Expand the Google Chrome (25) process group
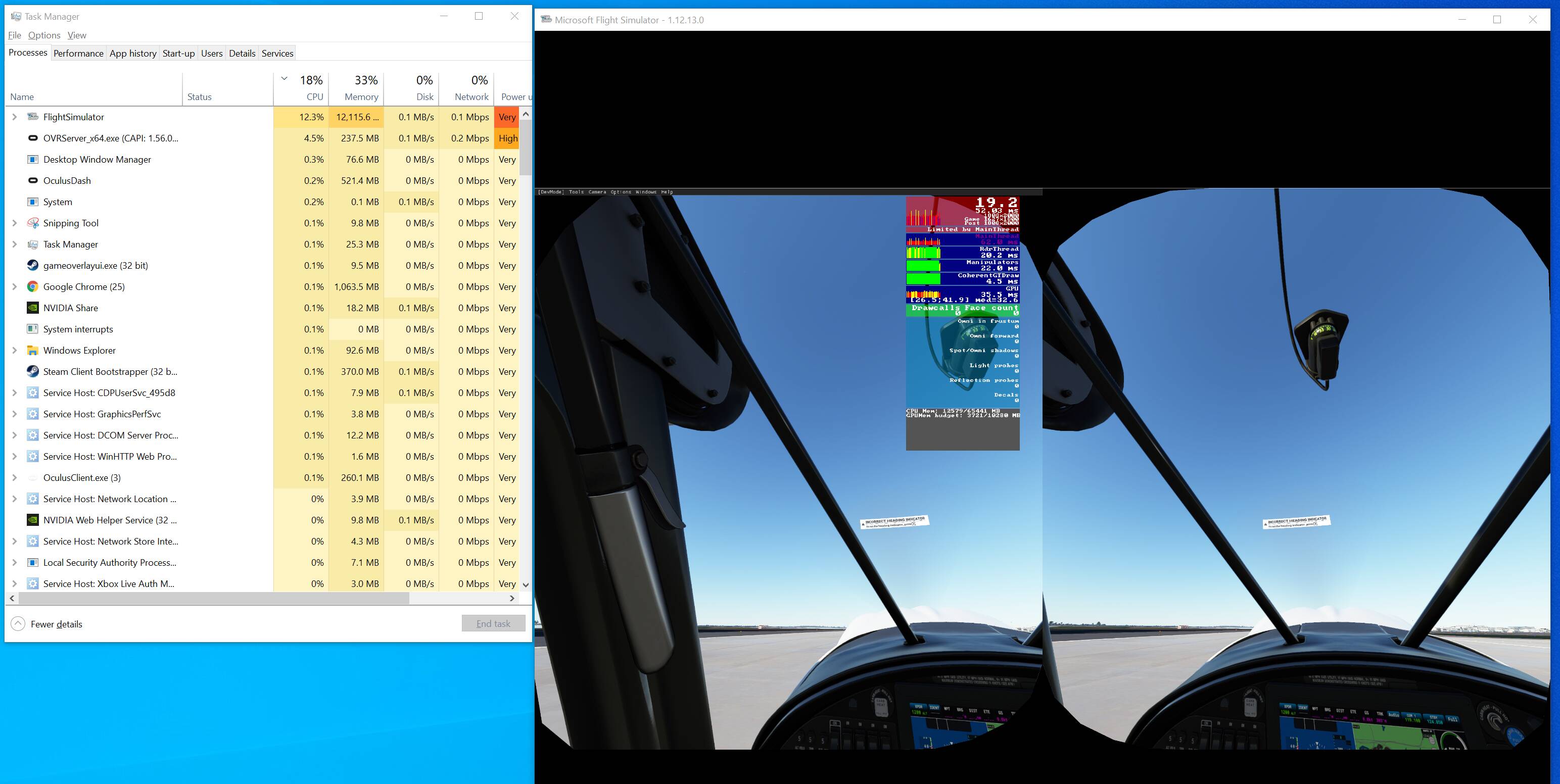This screenshot has width=1560, height=784. [15, 286]
